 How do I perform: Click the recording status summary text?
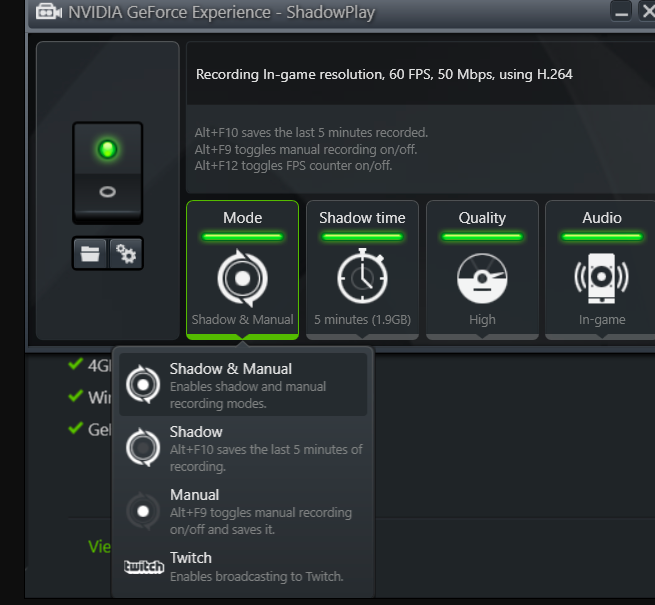pyautogui.click(x=384, y=74)
